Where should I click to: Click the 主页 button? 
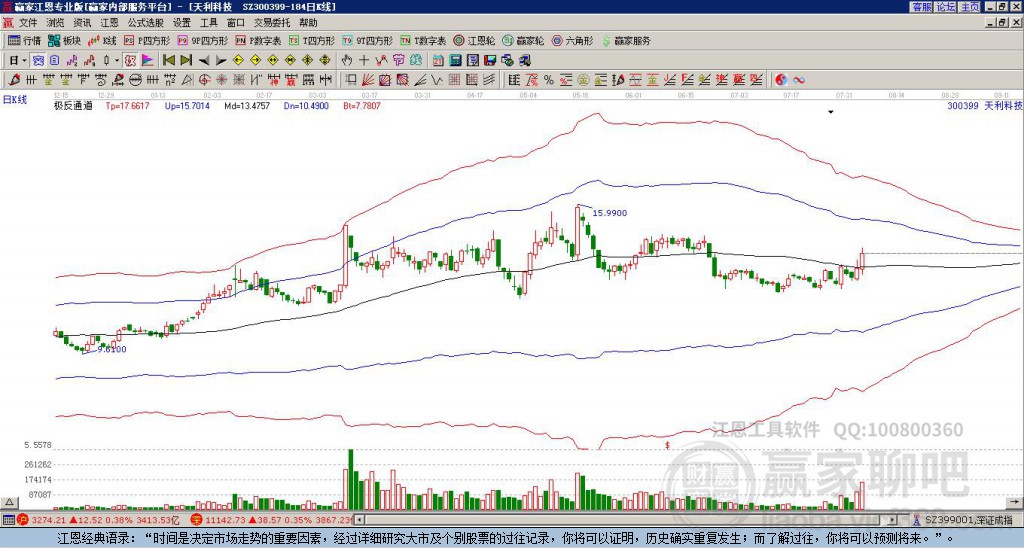[969, 7]
